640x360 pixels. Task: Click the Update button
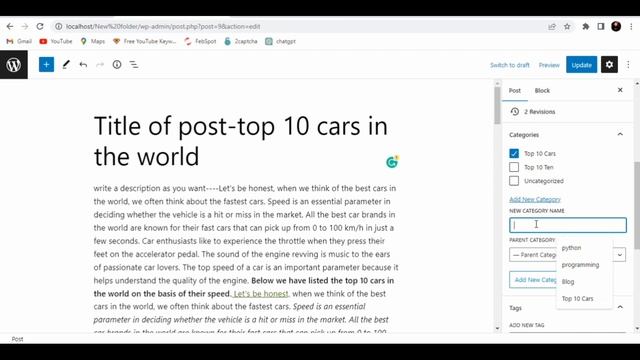581,65
